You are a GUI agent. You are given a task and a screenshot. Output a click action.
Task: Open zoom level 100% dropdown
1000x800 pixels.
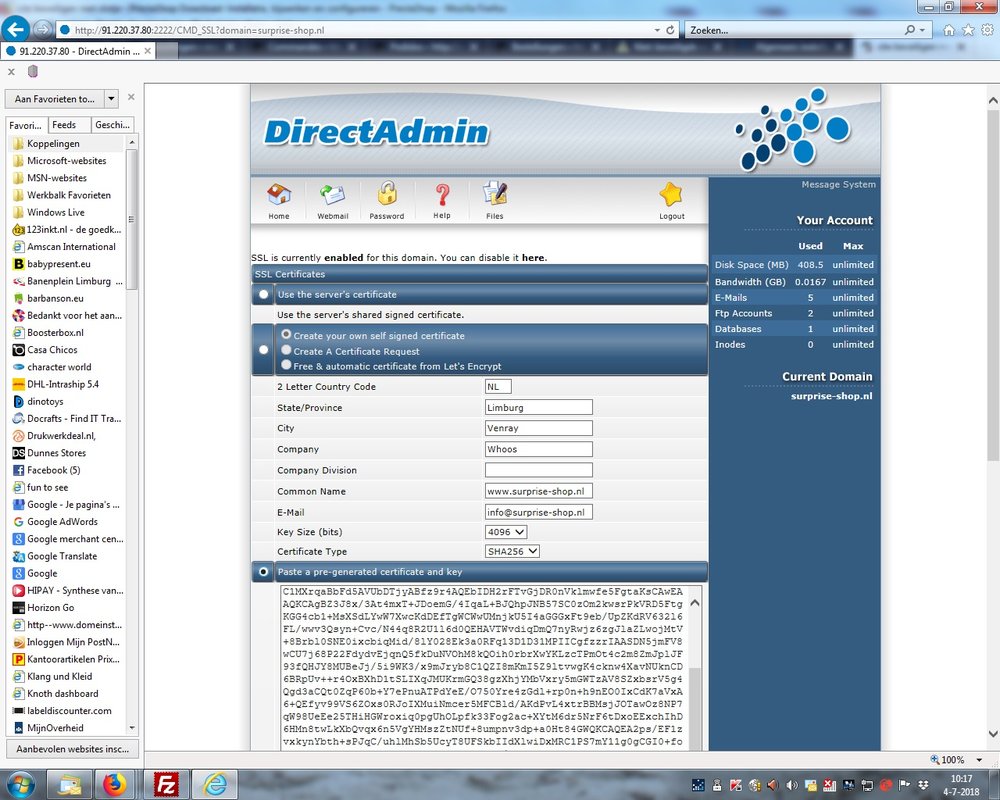(x=979, y=760)
